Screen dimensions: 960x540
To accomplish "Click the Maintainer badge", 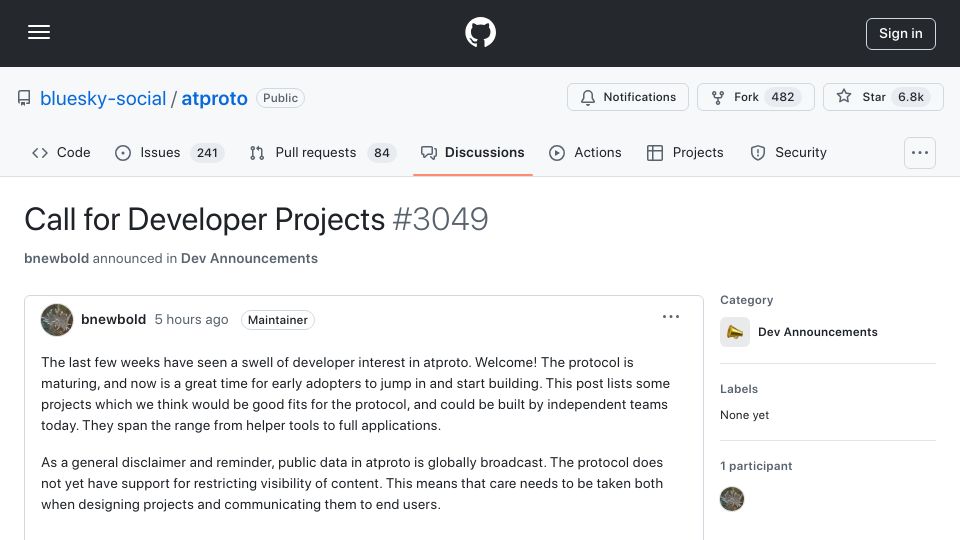I will tap(277, 320).
